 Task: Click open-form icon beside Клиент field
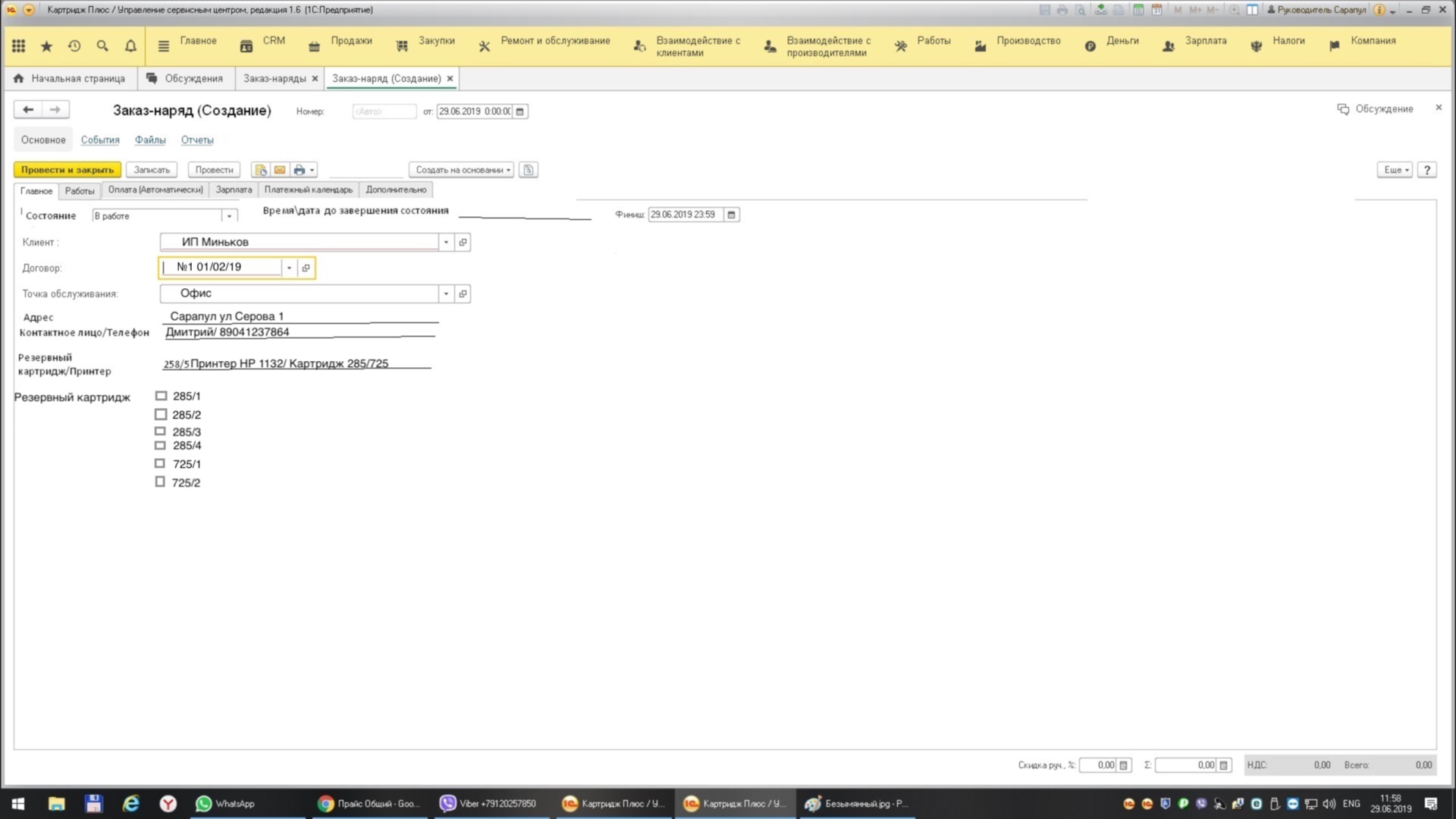[x=463, y=242]
